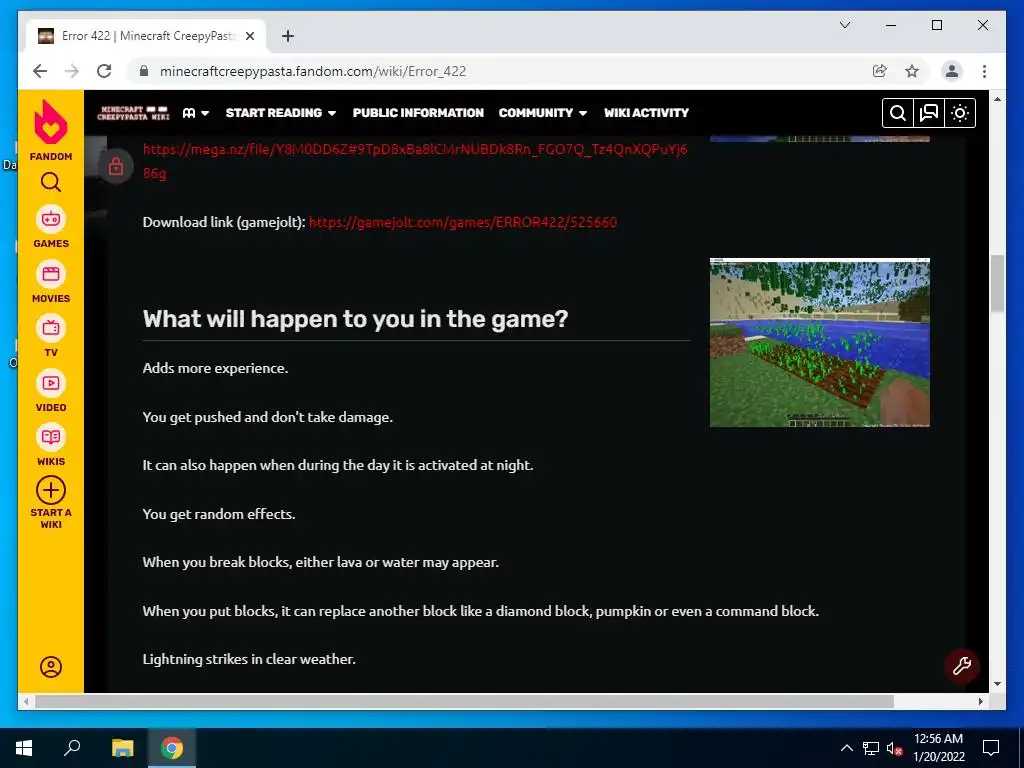Open the Video icon in sidebar
The image size is (1024, 768).
coord(51,383)
